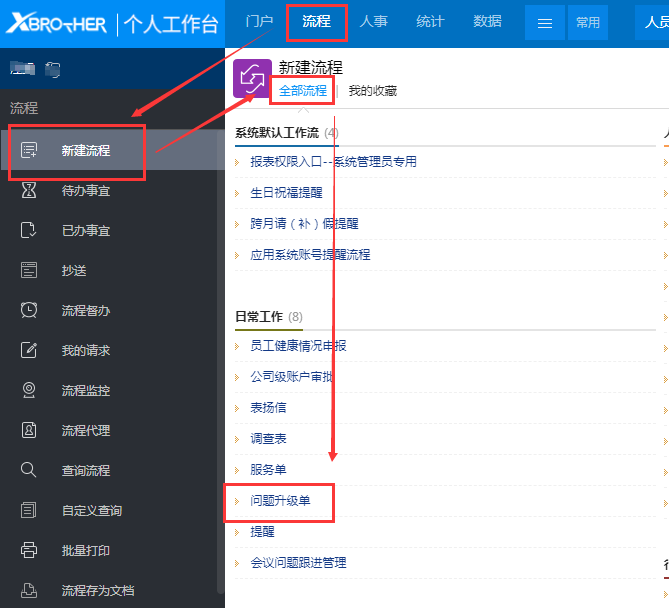Select 待办事宜 in the sidebar
This screenshot has width=669, height=608.
coord(86,190)
